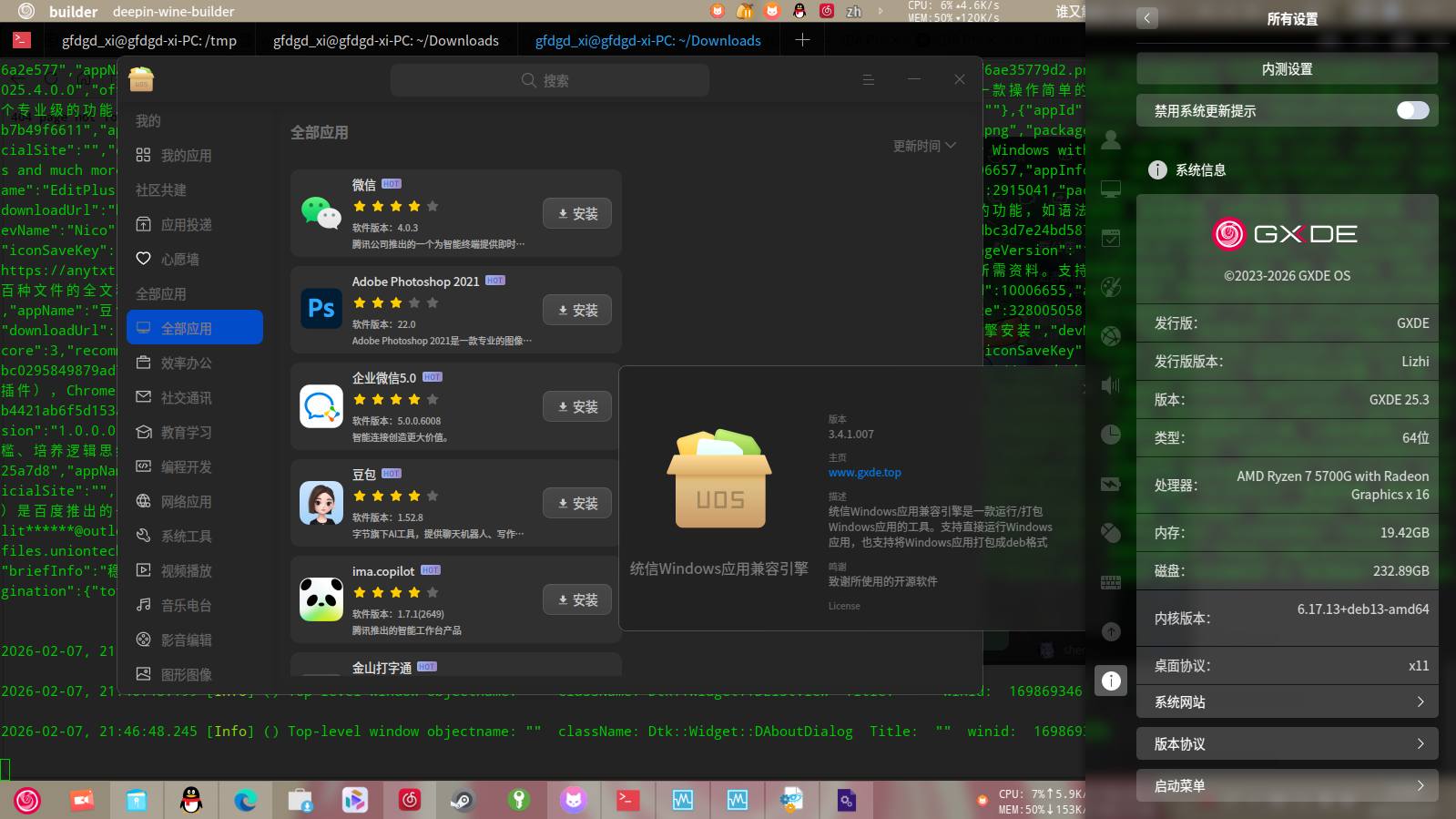Launch Steam from the taskbar
Image resolution: width=1456 pixels, height=819 pixels.
(x=463, y=801)
